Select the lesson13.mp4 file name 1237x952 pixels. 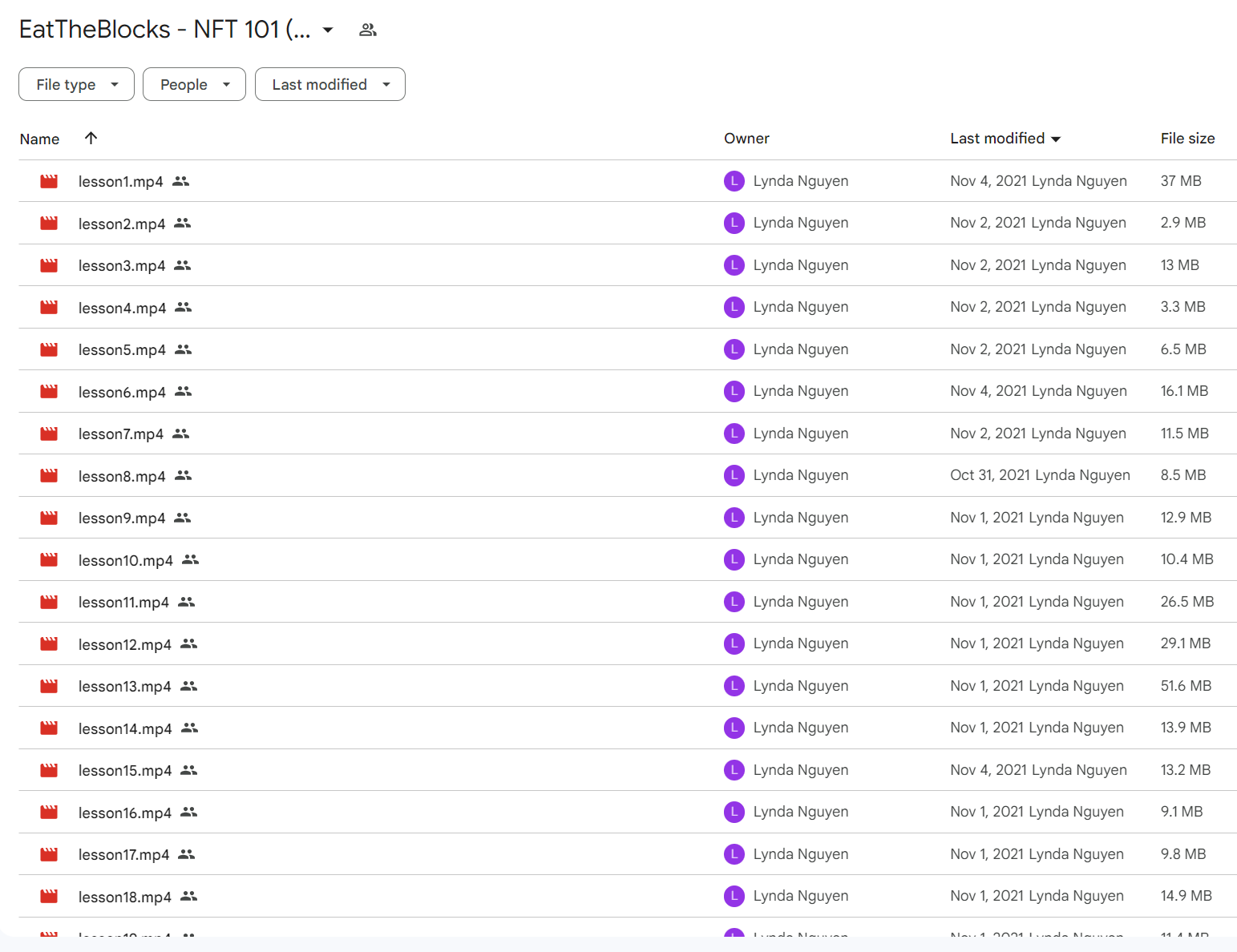tap(124, 687)
